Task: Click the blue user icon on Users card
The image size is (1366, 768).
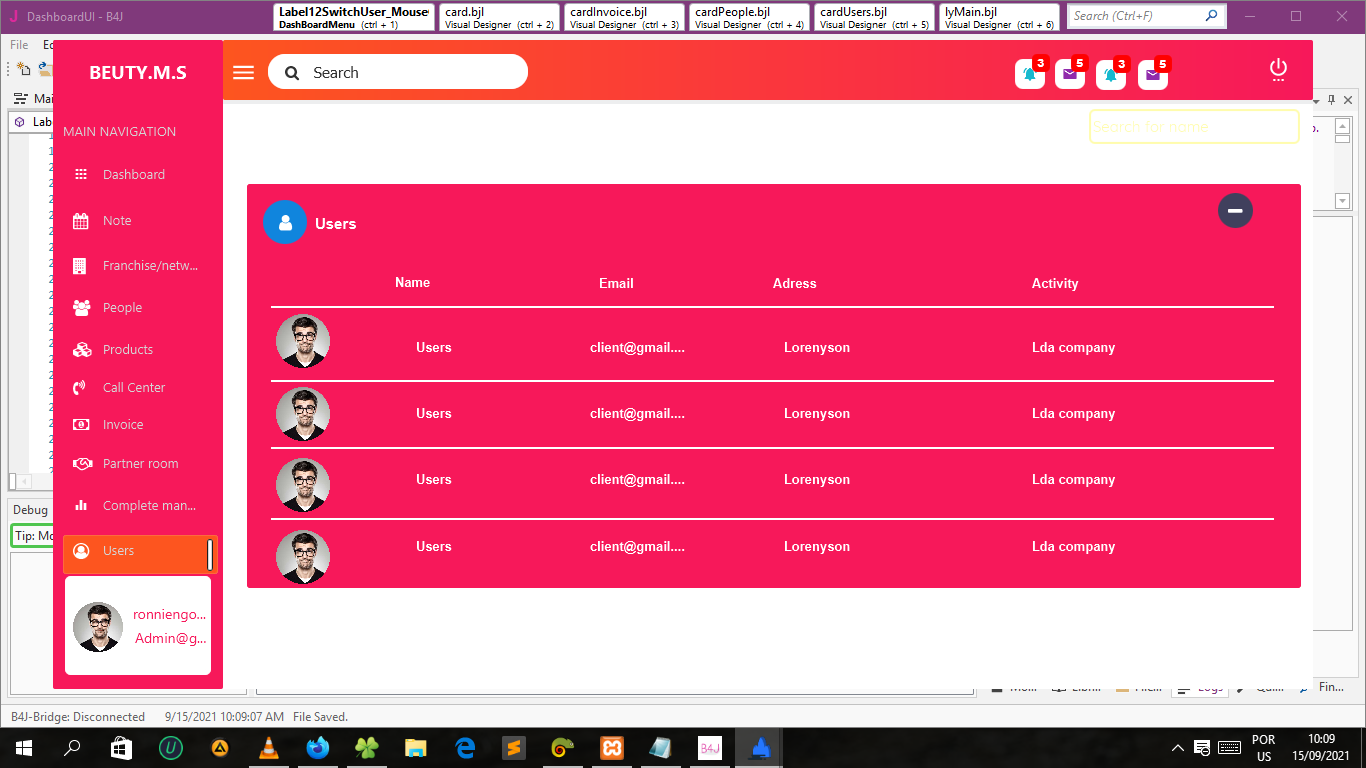Action: pos(285,222)
